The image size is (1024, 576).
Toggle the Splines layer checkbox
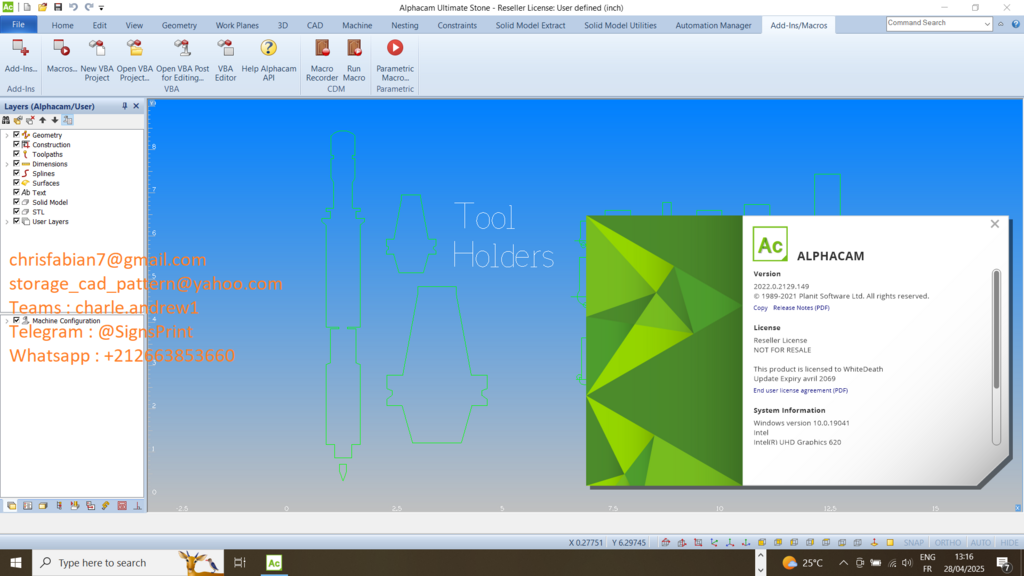(x=16, y=173)
